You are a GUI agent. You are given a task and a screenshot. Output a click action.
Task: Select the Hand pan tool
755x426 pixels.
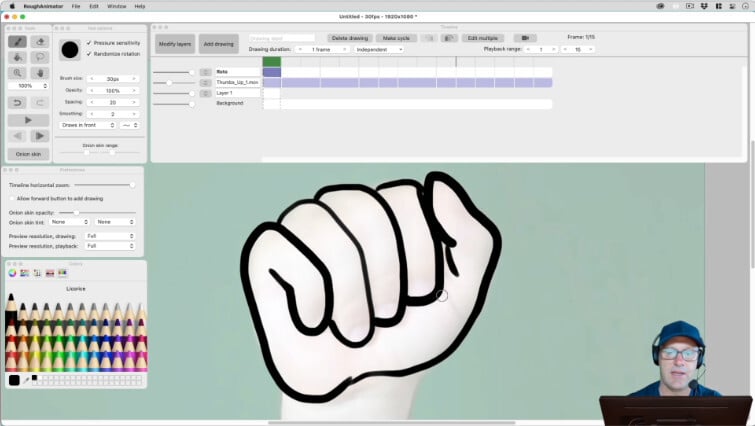pos(40,73)
